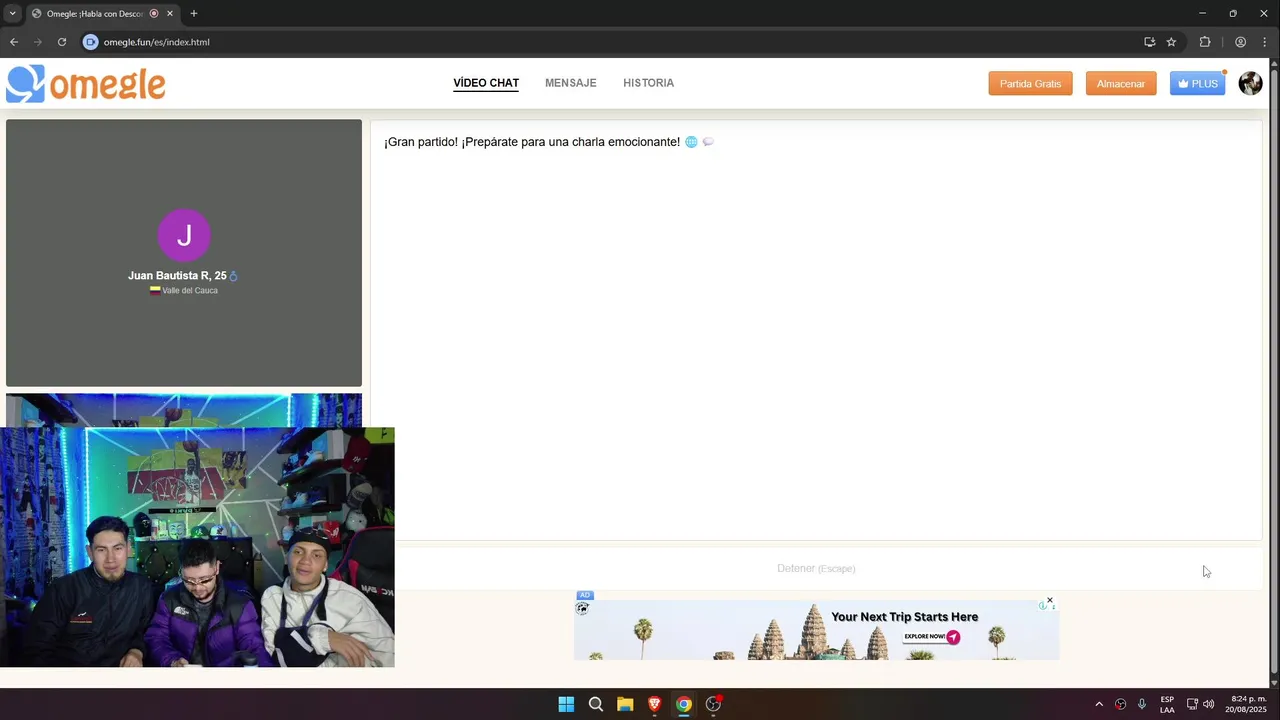Open the Chrome profile button
This screenshot has width=1280, height=720.
coord(1240,42)
